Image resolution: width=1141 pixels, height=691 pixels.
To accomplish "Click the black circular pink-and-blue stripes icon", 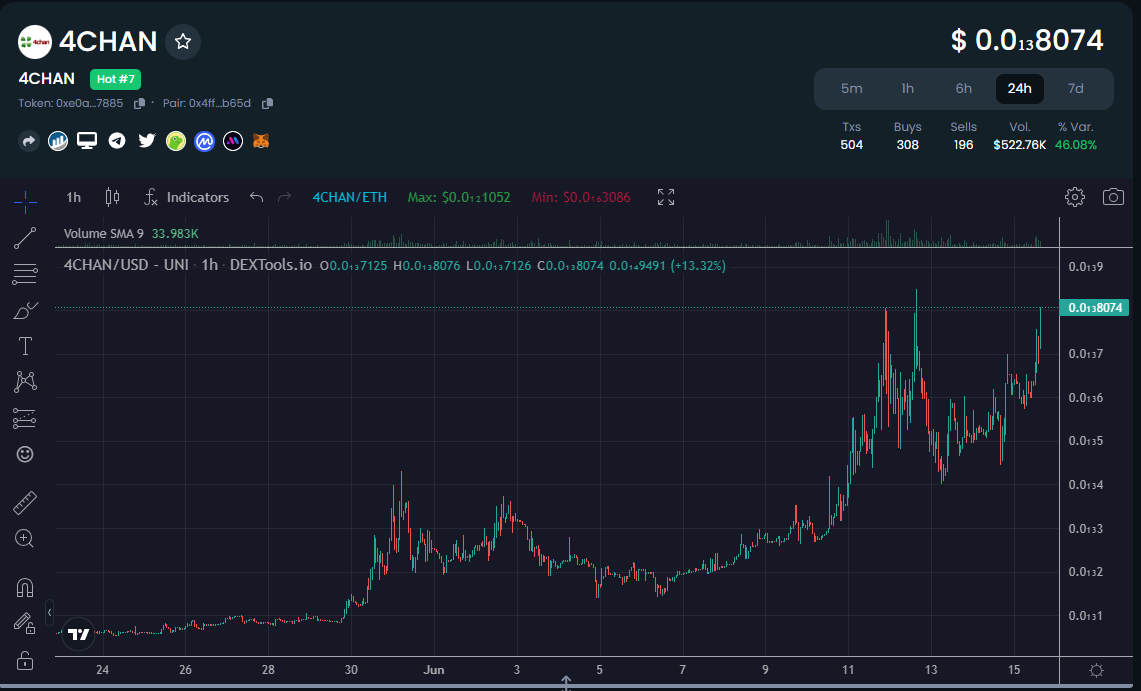I will click(233, 141).
